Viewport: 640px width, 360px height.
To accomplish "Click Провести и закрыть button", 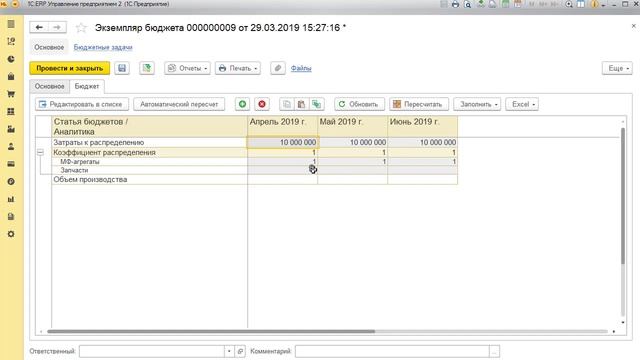I will tap(69, 68).
